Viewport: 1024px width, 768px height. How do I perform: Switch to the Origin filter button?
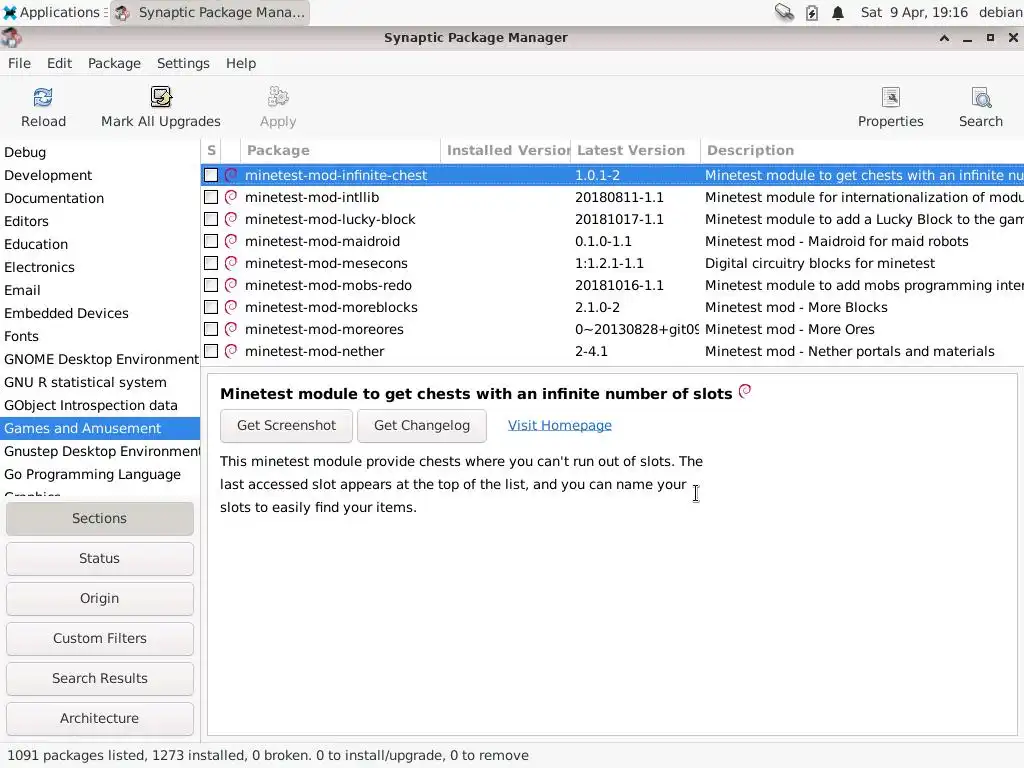pyautogui.click(x=99, y=598)
